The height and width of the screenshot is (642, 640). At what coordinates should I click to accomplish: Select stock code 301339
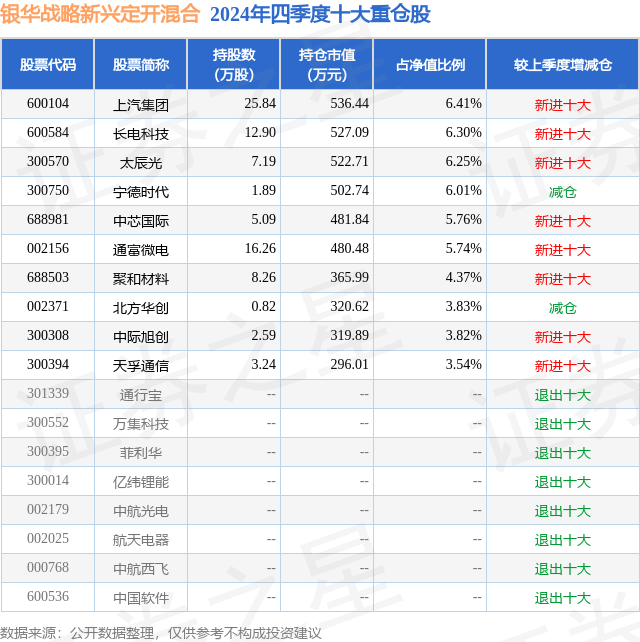(48, 394)
